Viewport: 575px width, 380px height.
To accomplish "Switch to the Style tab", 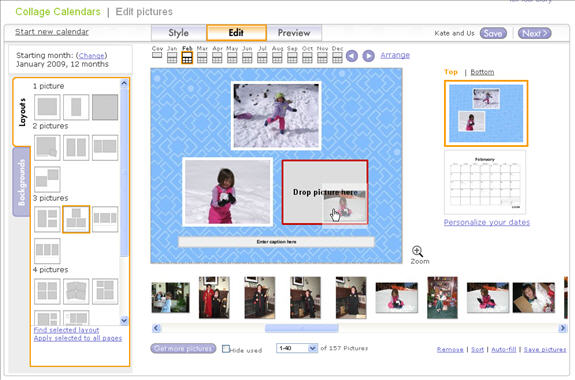I will coord(179,33).
